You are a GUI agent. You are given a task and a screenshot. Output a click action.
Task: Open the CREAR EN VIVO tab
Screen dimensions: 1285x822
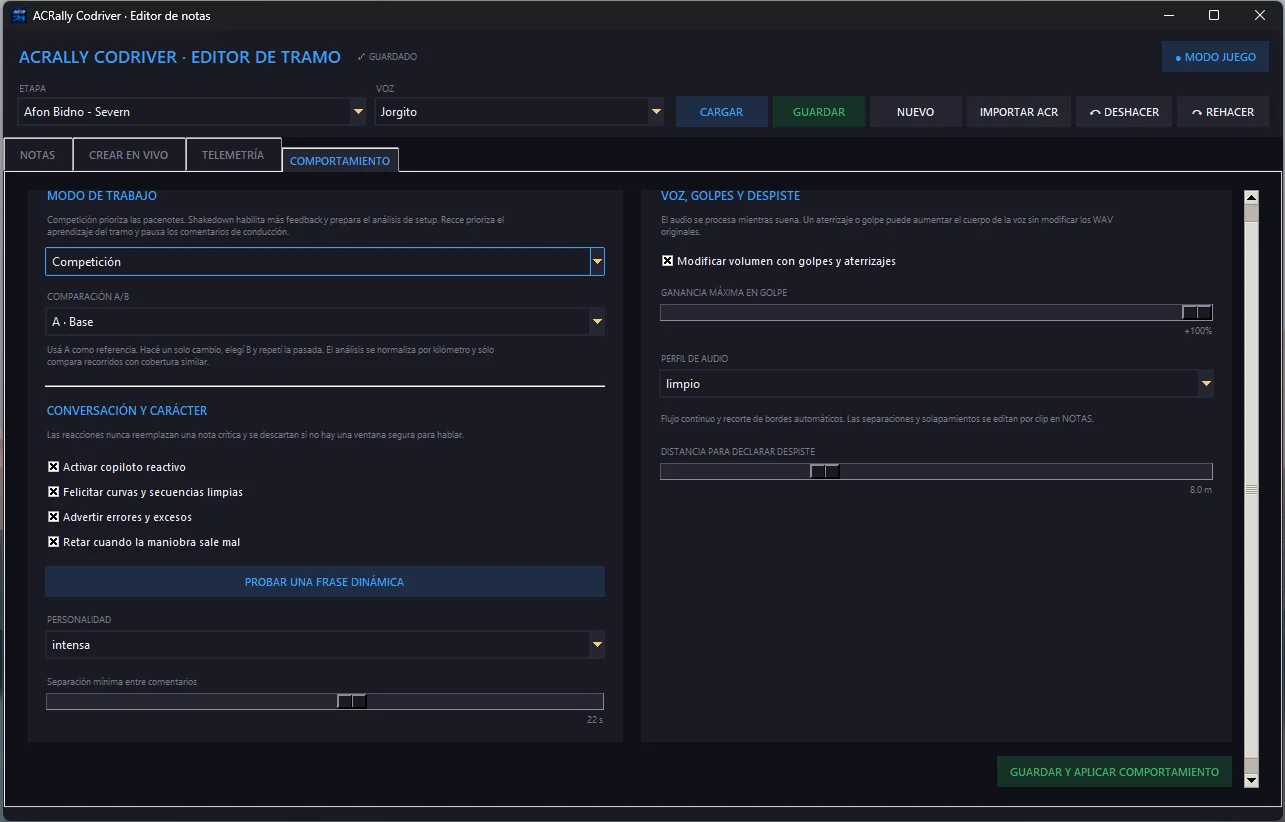129,155
